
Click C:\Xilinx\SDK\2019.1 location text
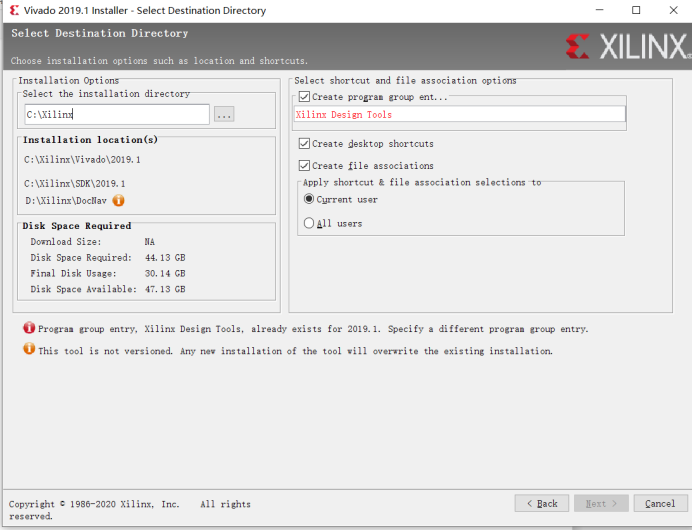coord(75,184)
